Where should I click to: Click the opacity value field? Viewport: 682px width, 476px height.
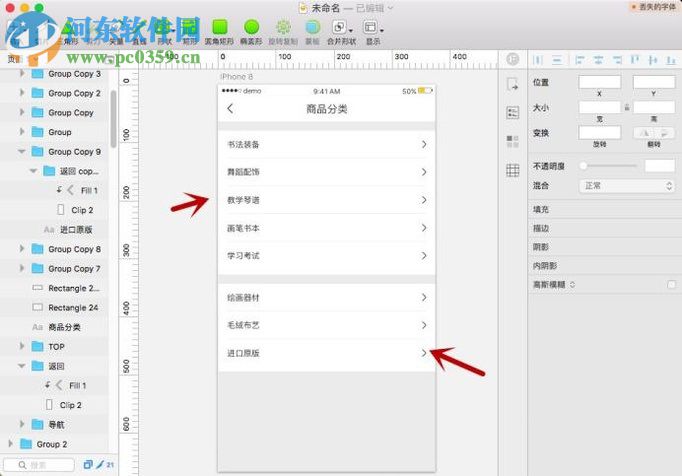(659, 165)
